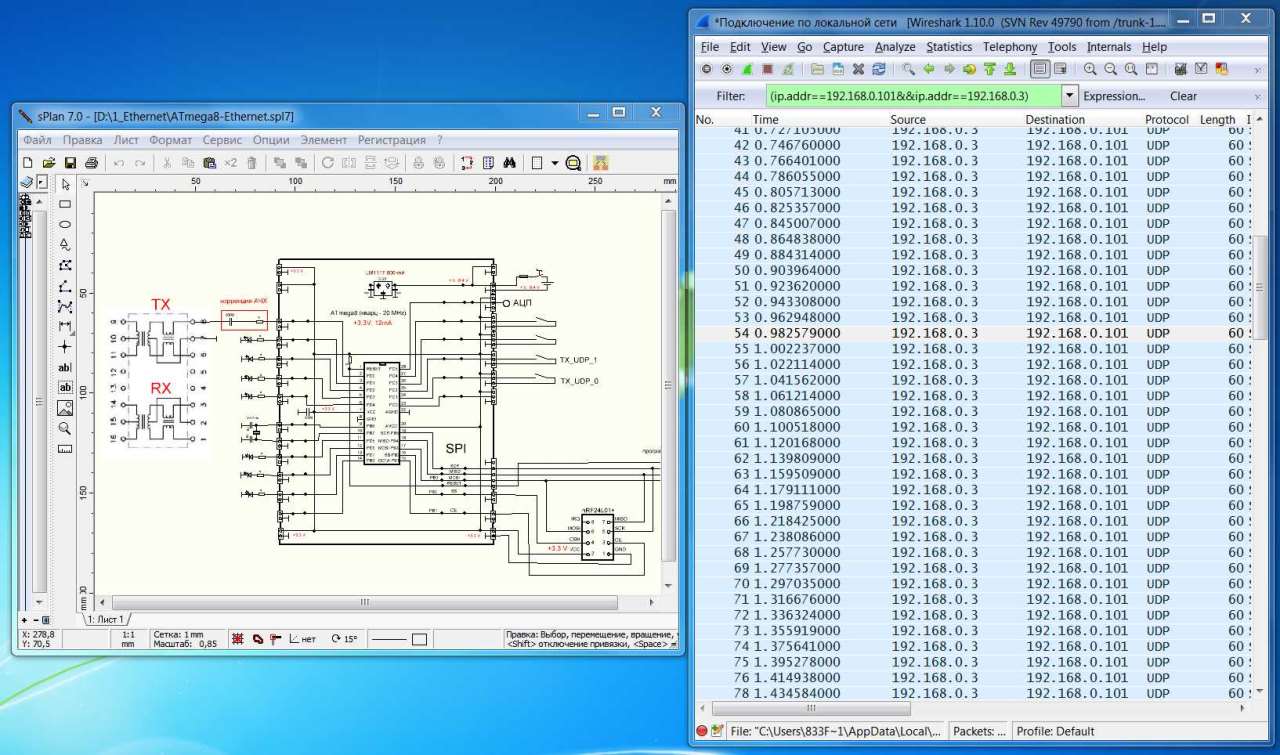The image size is (1280, 755).
Task: Open the Сервис menu in sPlan
Action: coord(222,140)
